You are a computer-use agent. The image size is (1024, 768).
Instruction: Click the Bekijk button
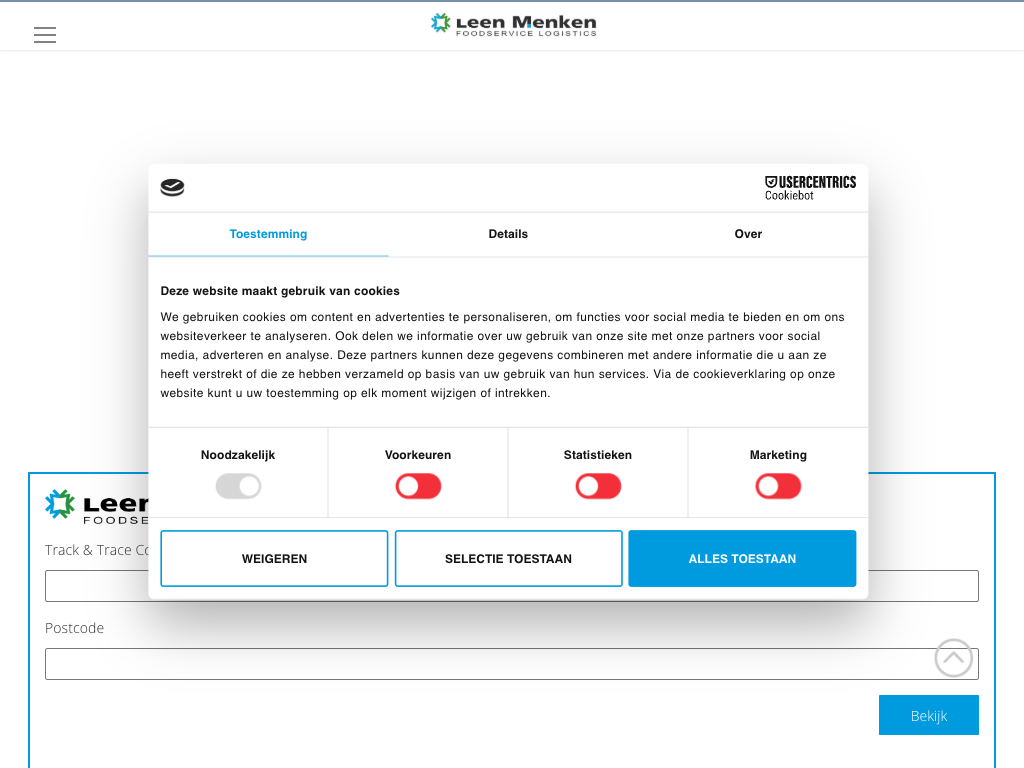coord(928,715)
